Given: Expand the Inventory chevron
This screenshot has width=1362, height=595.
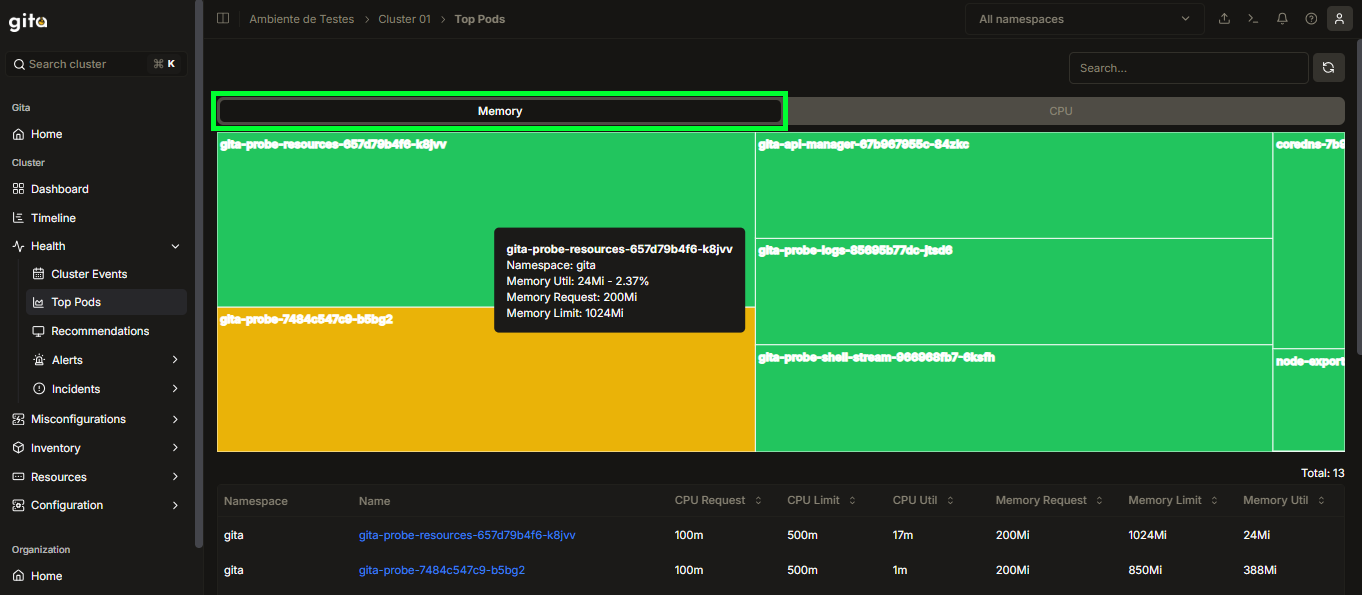Looking at the screenshot, I should point(176,448).
